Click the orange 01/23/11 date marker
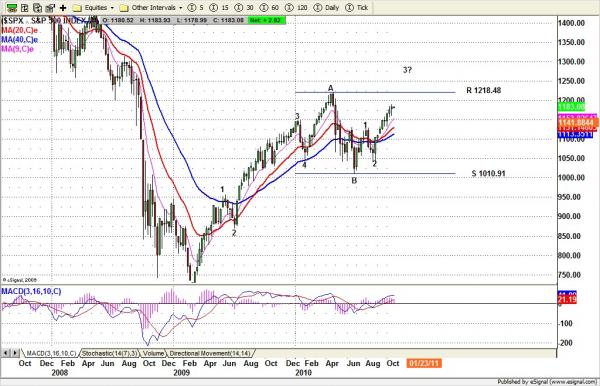The width and height of the screenshot is (600, 386). click(424, 363)
